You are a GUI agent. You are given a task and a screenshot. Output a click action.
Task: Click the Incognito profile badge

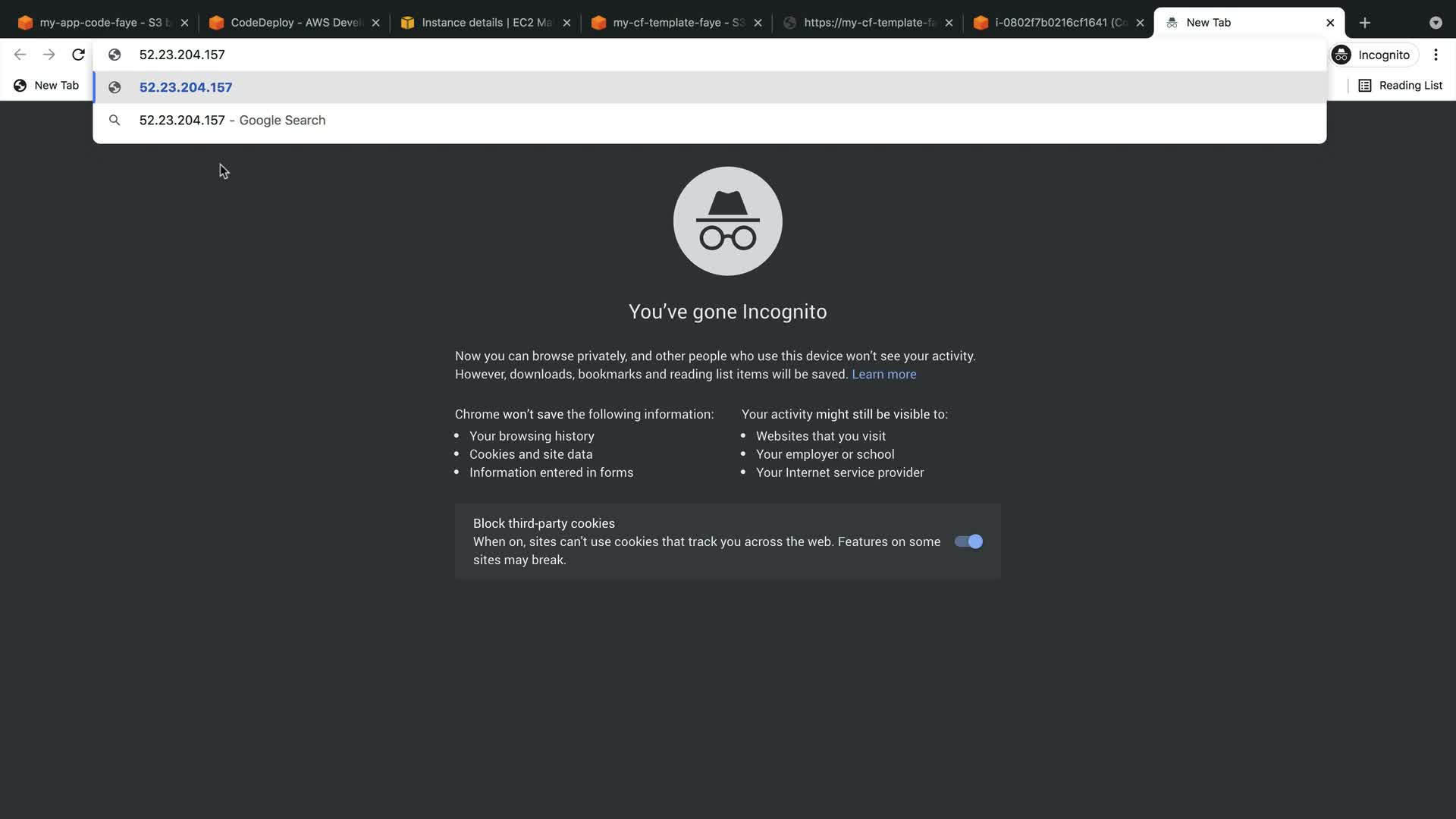[x=1374, y=55]
